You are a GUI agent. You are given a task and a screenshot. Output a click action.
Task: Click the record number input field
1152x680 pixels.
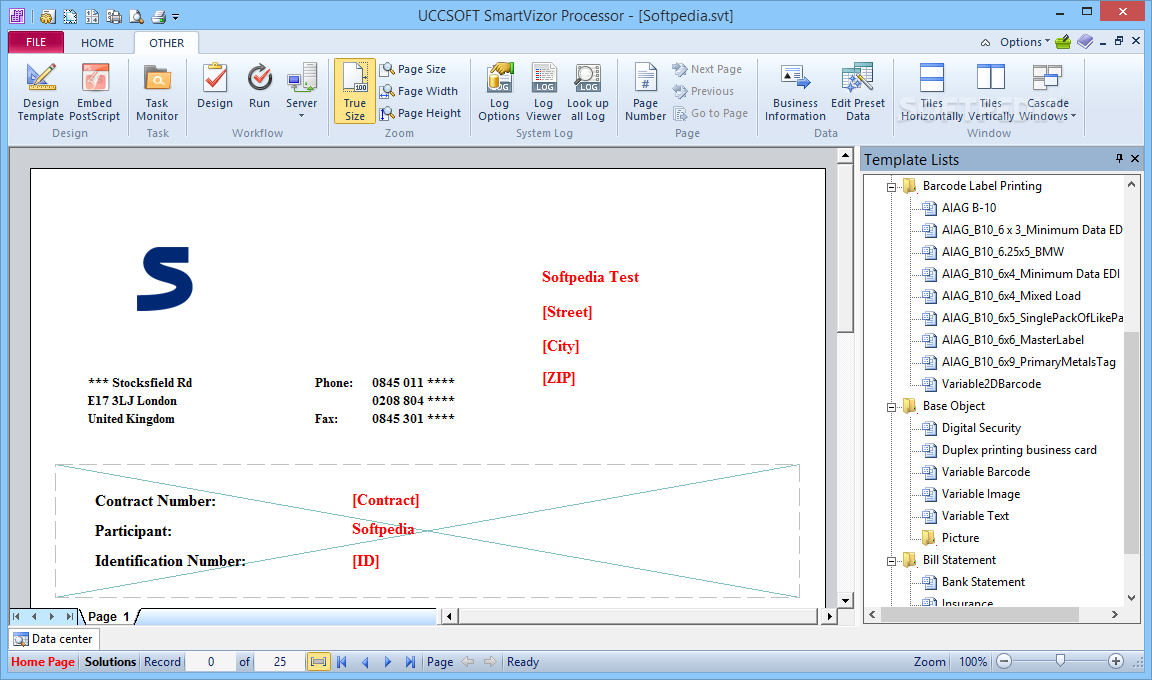(211, 662)
